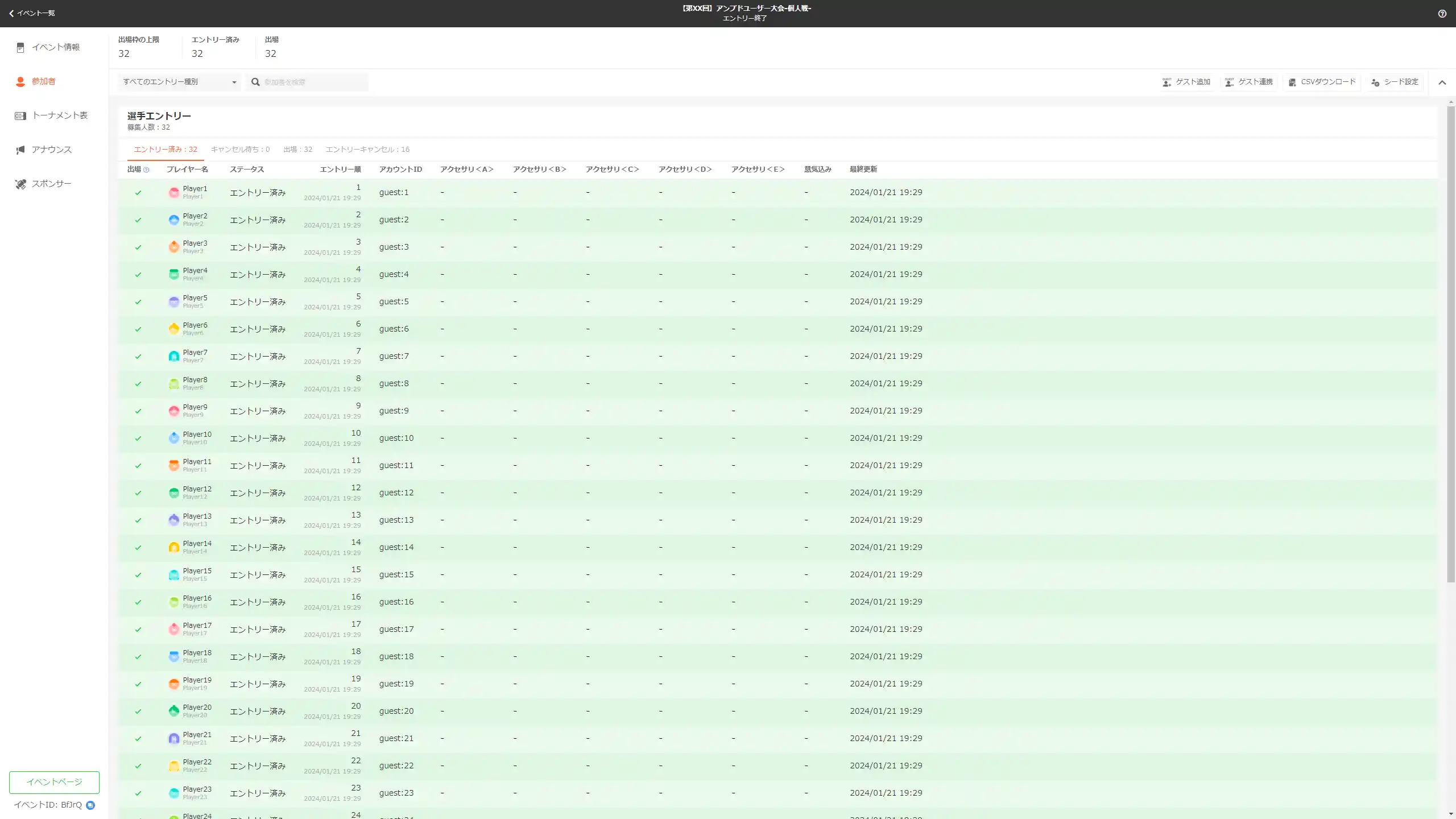Click Player6's yellow avatar icon
This screenshot has width=1456, height=819.
click(174, 329)
